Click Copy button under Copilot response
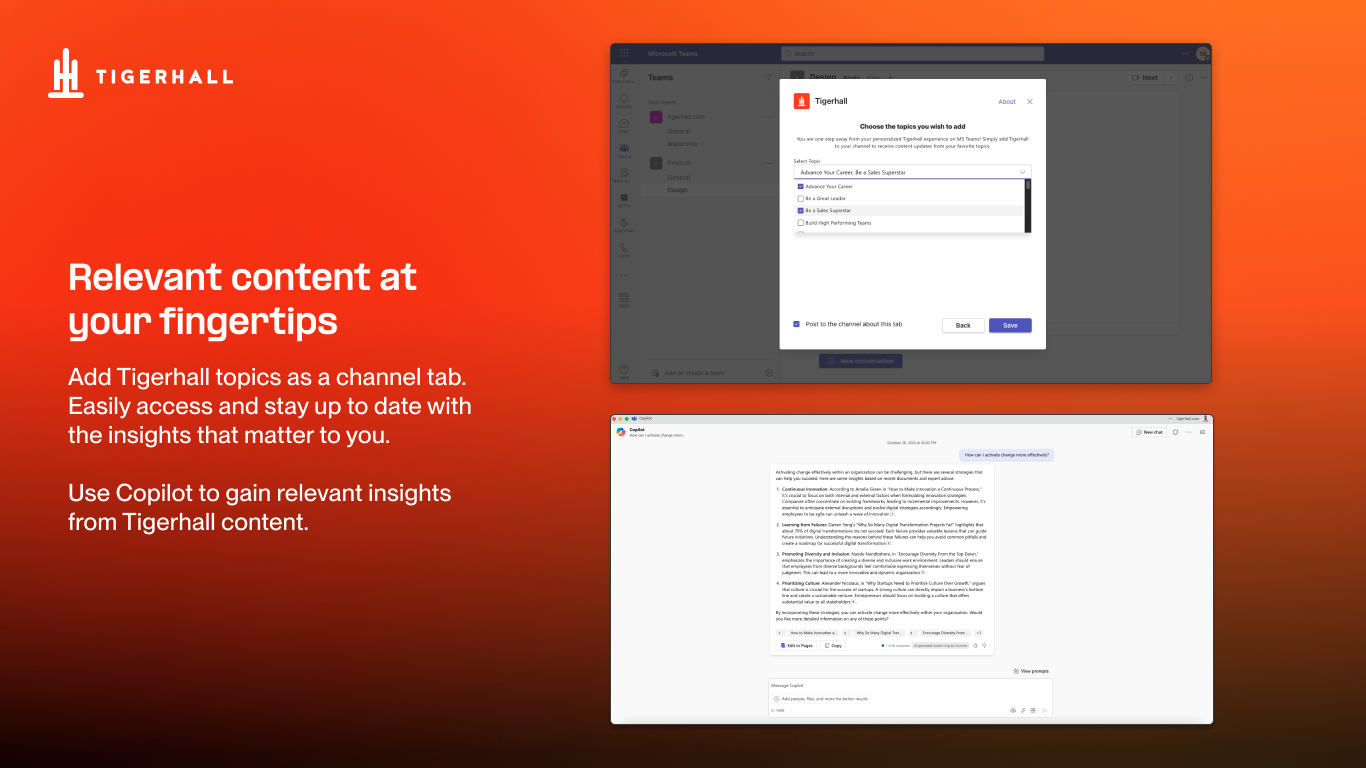The width and height of the screenshot is (1366, 768). click(x=833, y=645)
